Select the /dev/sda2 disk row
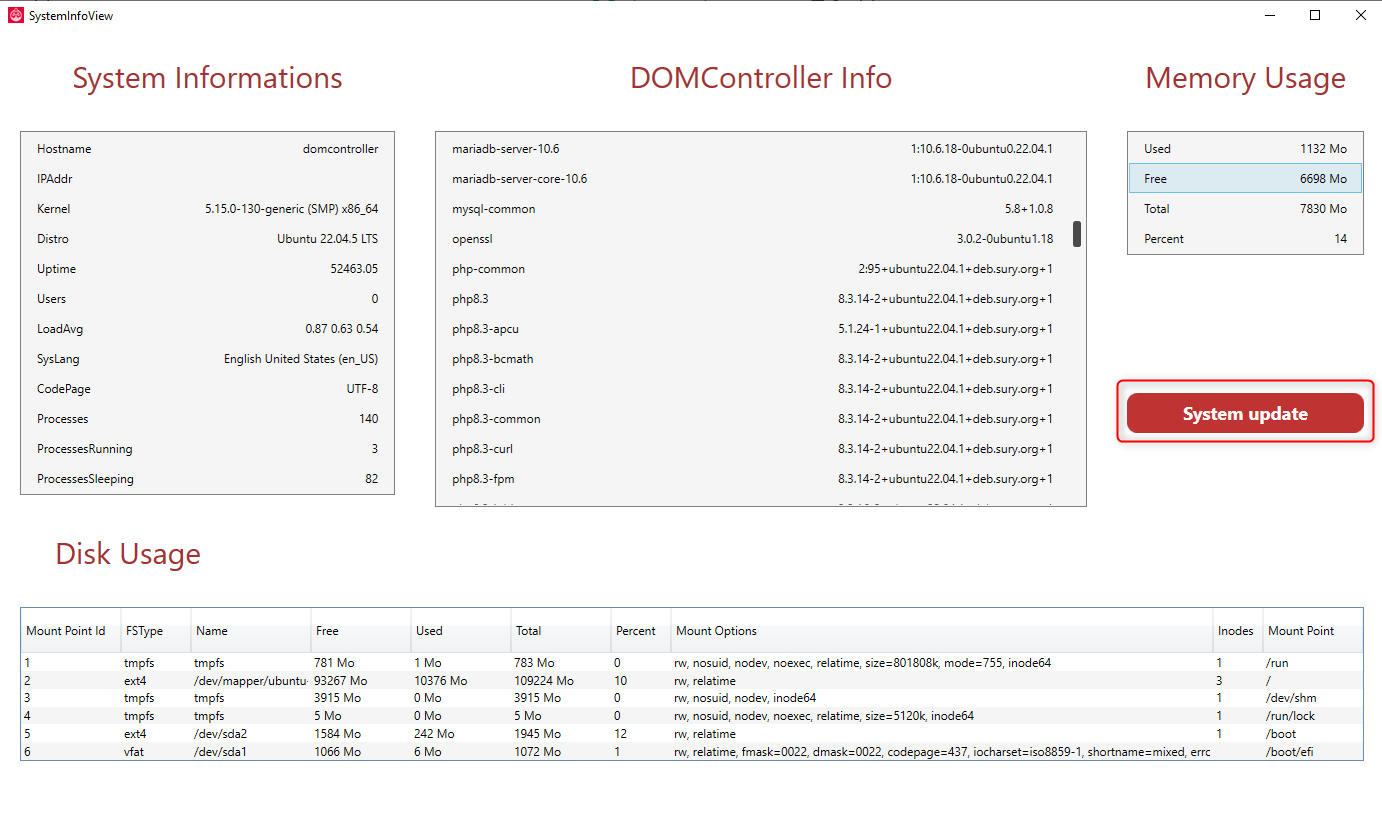The height and width of the screenshot is (827, 1382). [x=691, y=734]
